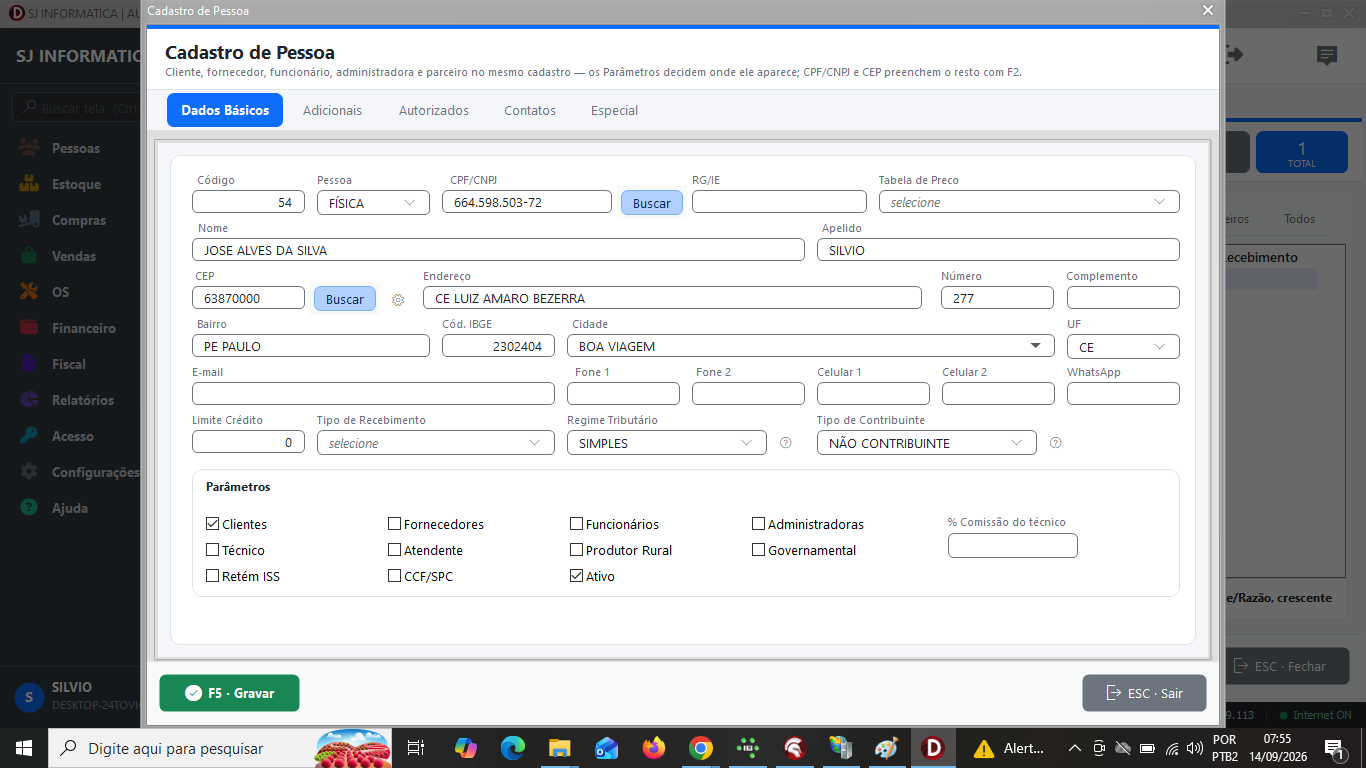Open the Cidade dropdown showing BOA VIAGEM
This screenshot has width=1366, height=768.
pos(810,346)
